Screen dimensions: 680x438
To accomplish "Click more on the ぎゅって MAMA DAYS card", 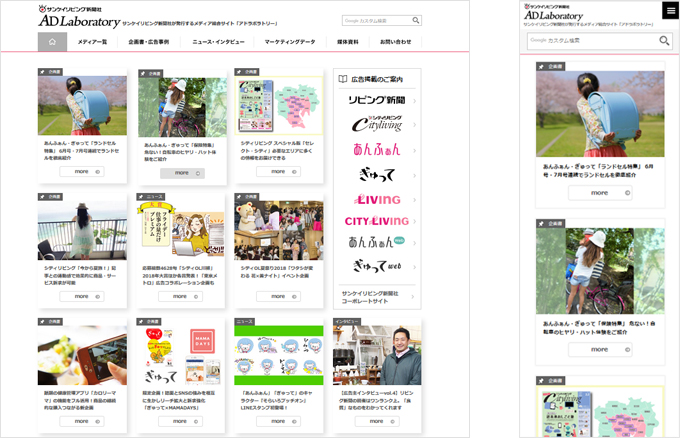I will pyautogui.click(x=180, y=422).
